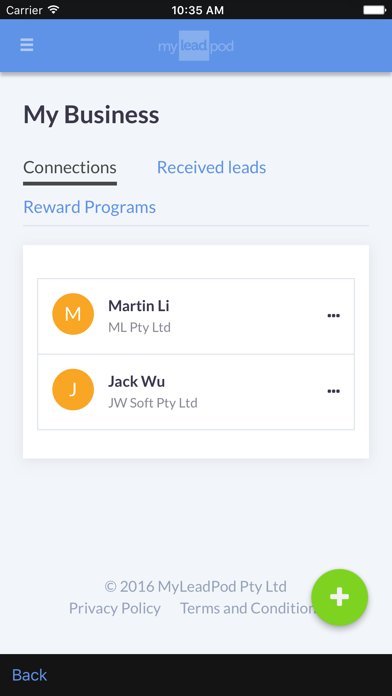Tap the JW Soft Pty Ltd label
The width and height of the screenshot is (392, 696).
(153, 403)
